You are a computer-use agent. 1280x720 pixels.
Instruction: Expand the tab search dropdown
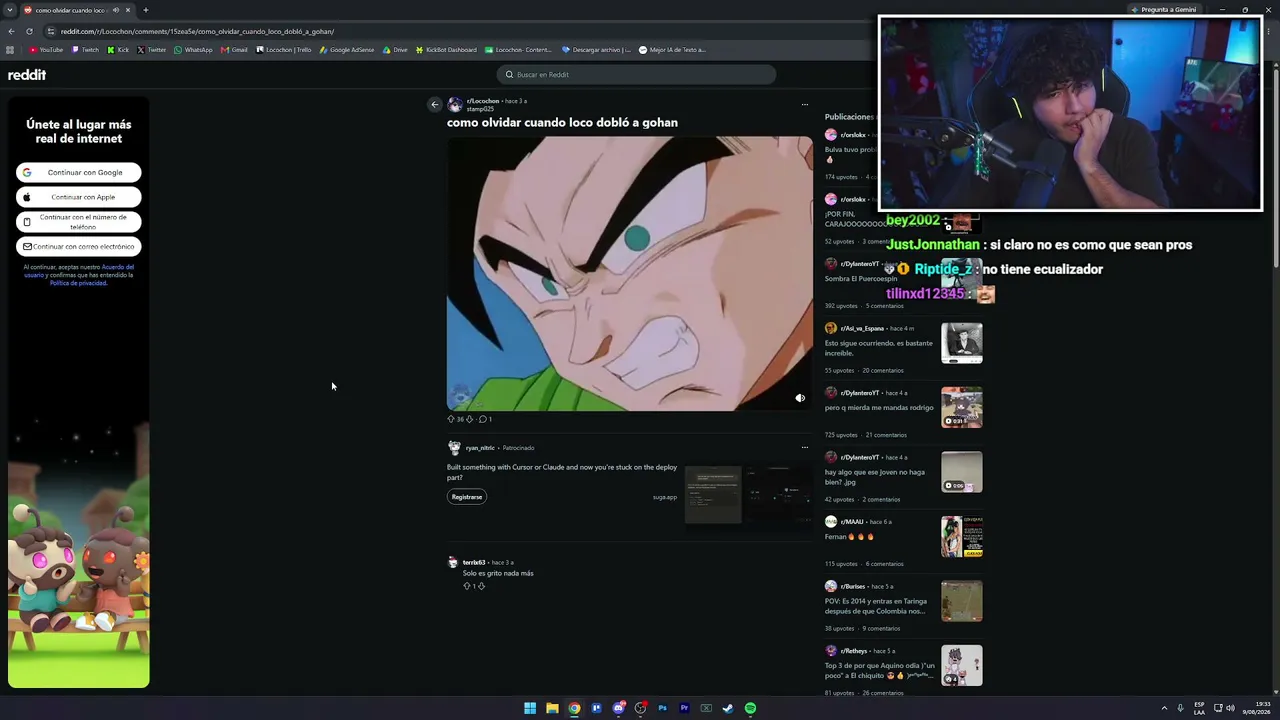[10, 10]
